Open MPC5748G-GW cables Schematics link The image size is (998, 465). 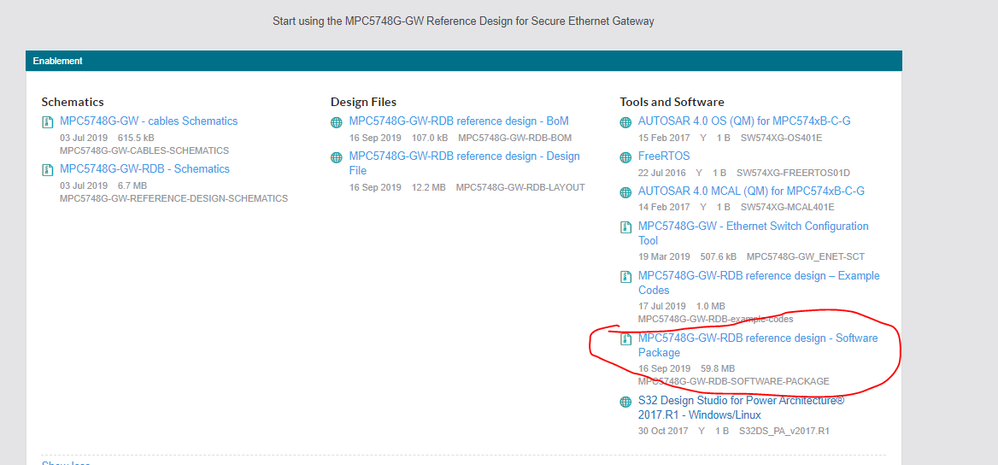148,121
